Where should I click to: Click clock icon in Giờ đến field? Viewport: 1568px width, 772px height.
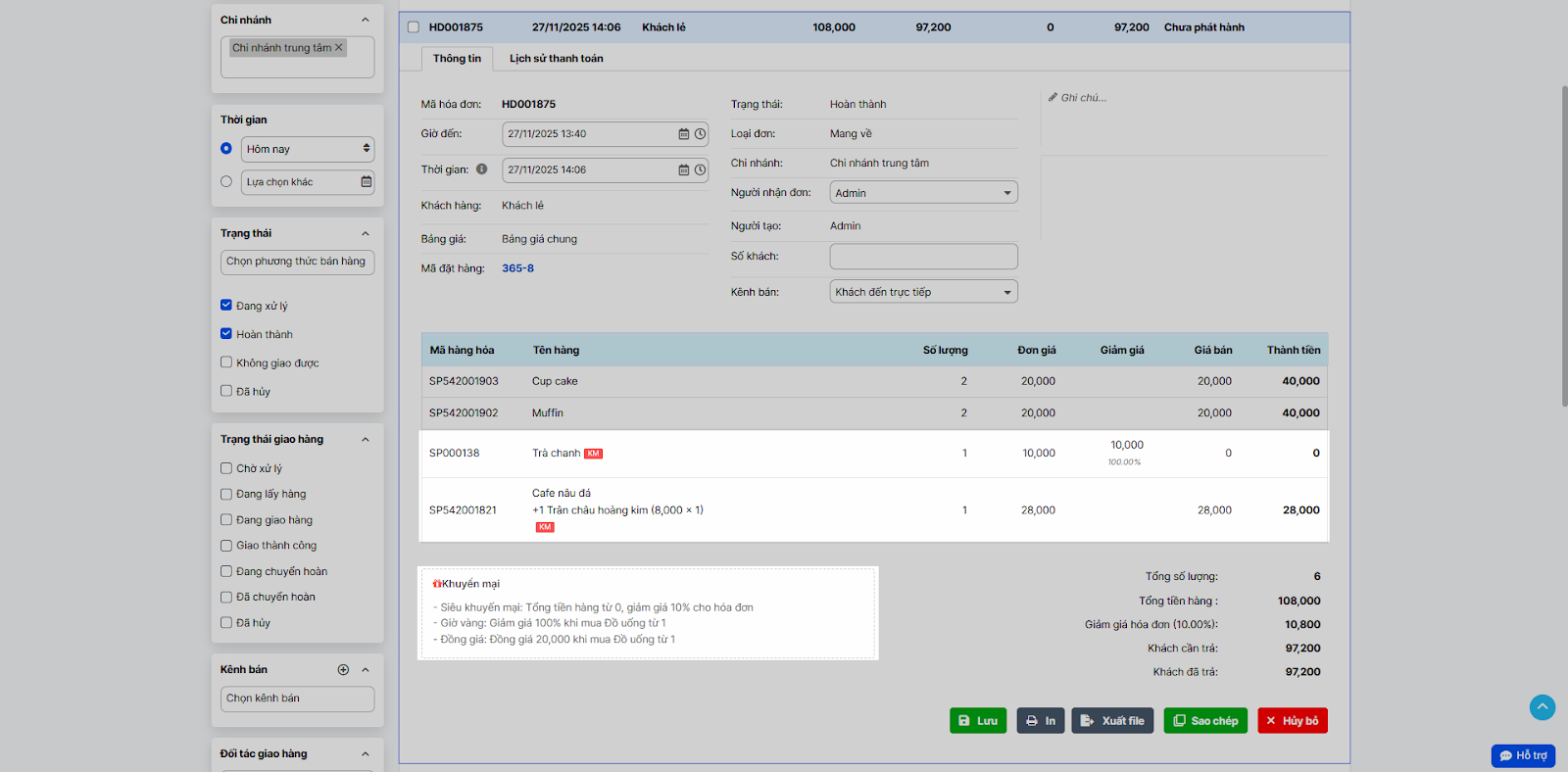pyautogui.click(x=701, y=134)
